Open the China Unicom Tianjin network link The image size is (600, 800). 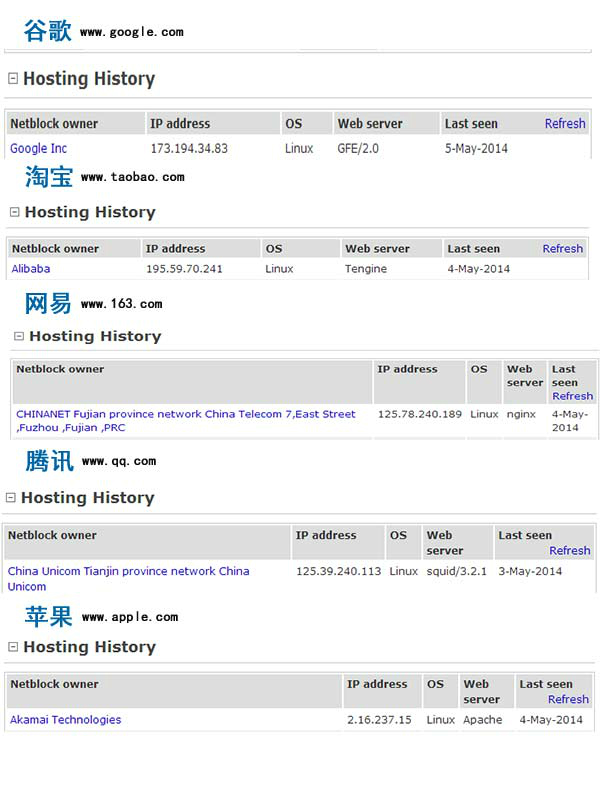tap(128, 579)
